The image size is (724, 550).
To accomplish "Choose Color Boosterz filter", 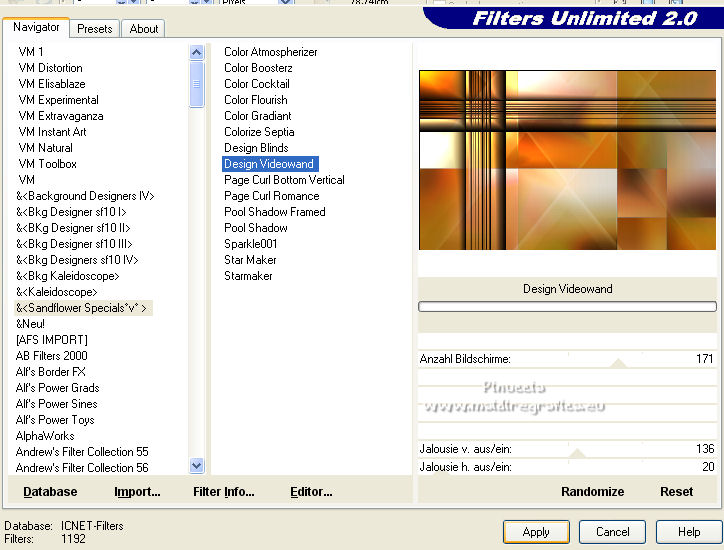I will 258,68.
